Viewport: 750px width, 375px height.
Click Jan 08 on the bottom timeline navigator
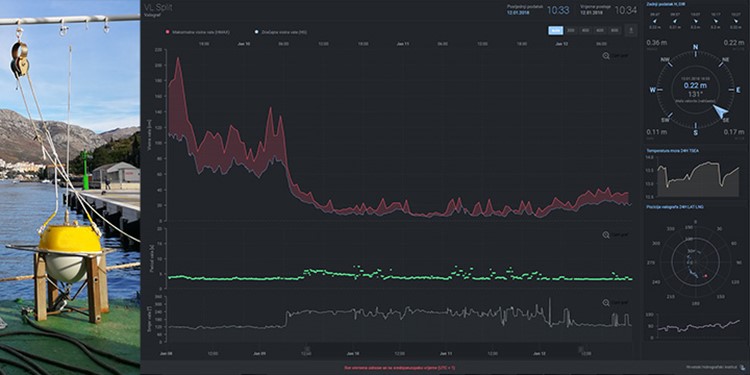[165, 354]
